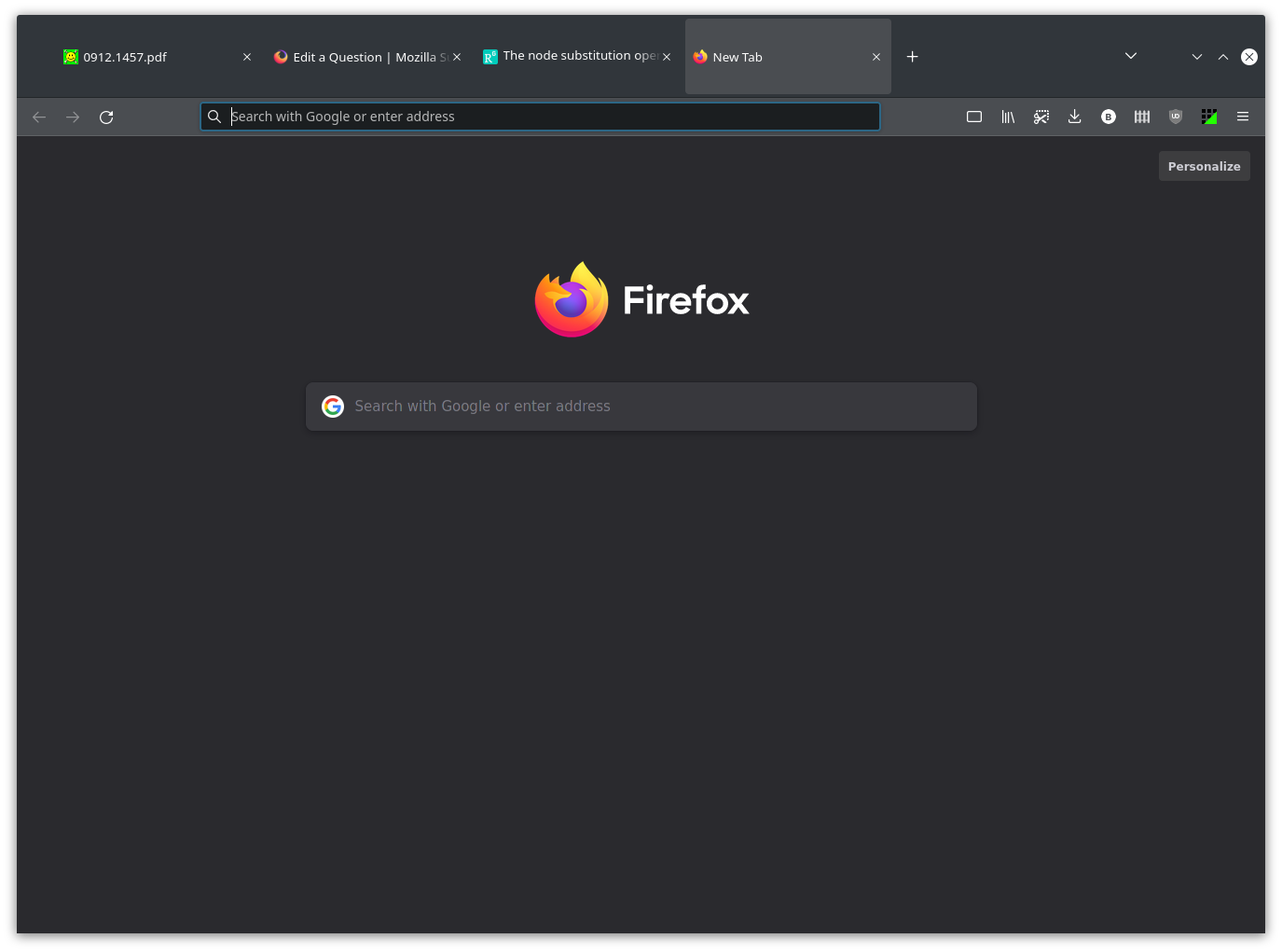Minimize window with down chevron
Image resolution: width=1282 pixels, height=952 pixels.
1197,57
